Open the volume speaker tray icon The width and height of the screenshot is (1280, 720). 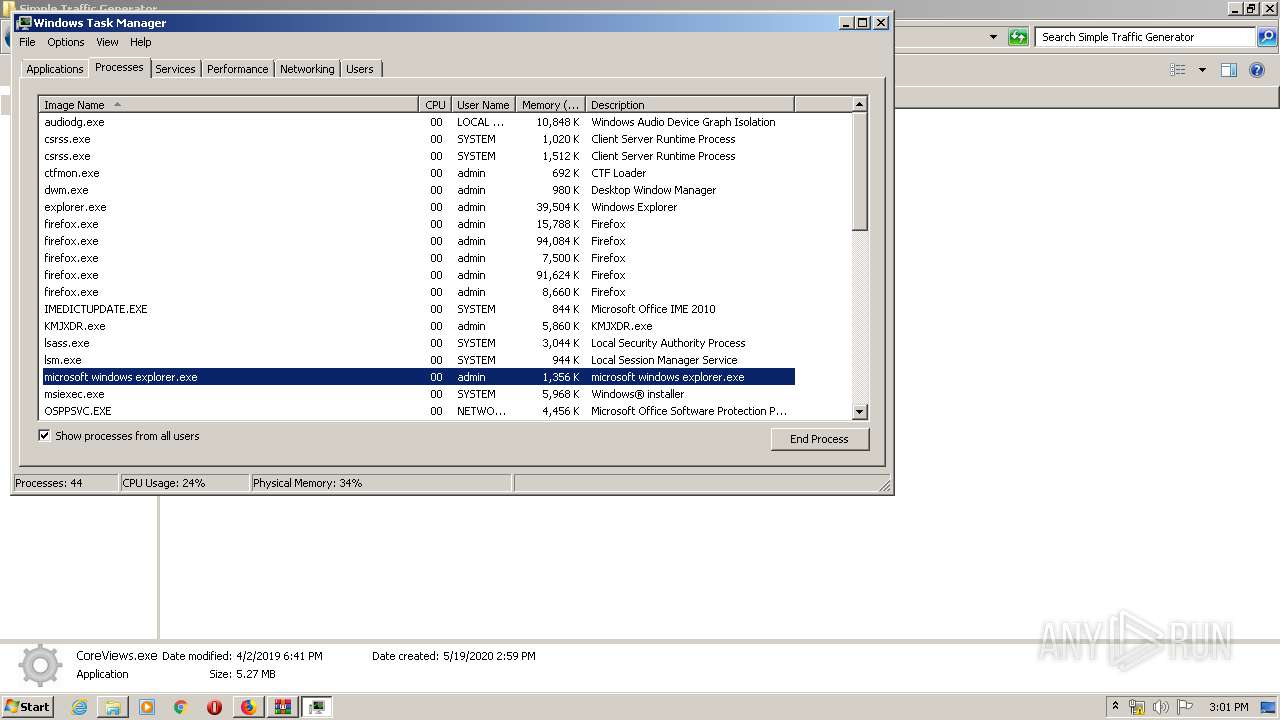pos(1161,707)
